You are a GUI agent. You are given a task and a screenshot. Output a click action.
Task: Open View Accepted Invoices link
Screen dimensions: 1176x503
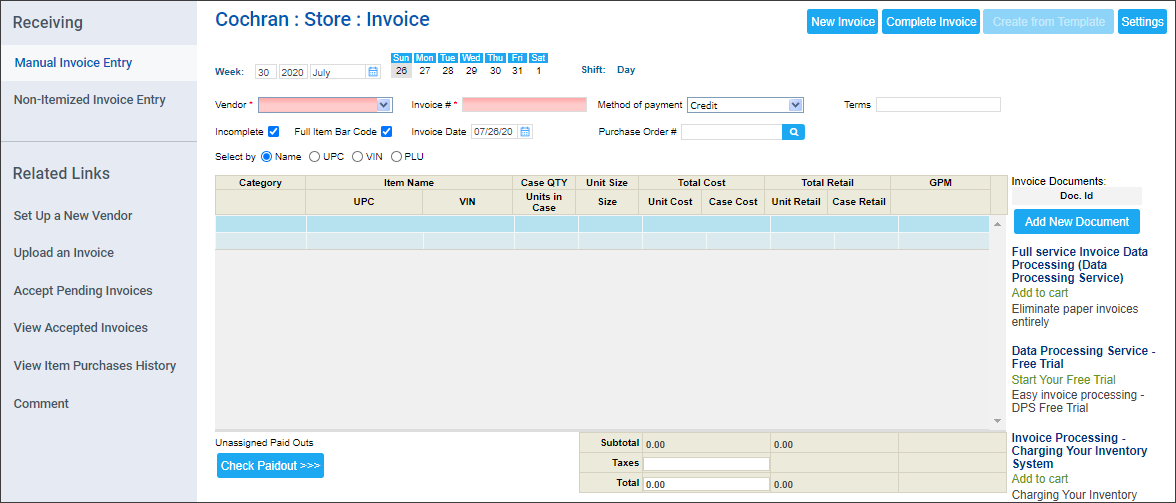pyautogui.click(x=80, y=328)
